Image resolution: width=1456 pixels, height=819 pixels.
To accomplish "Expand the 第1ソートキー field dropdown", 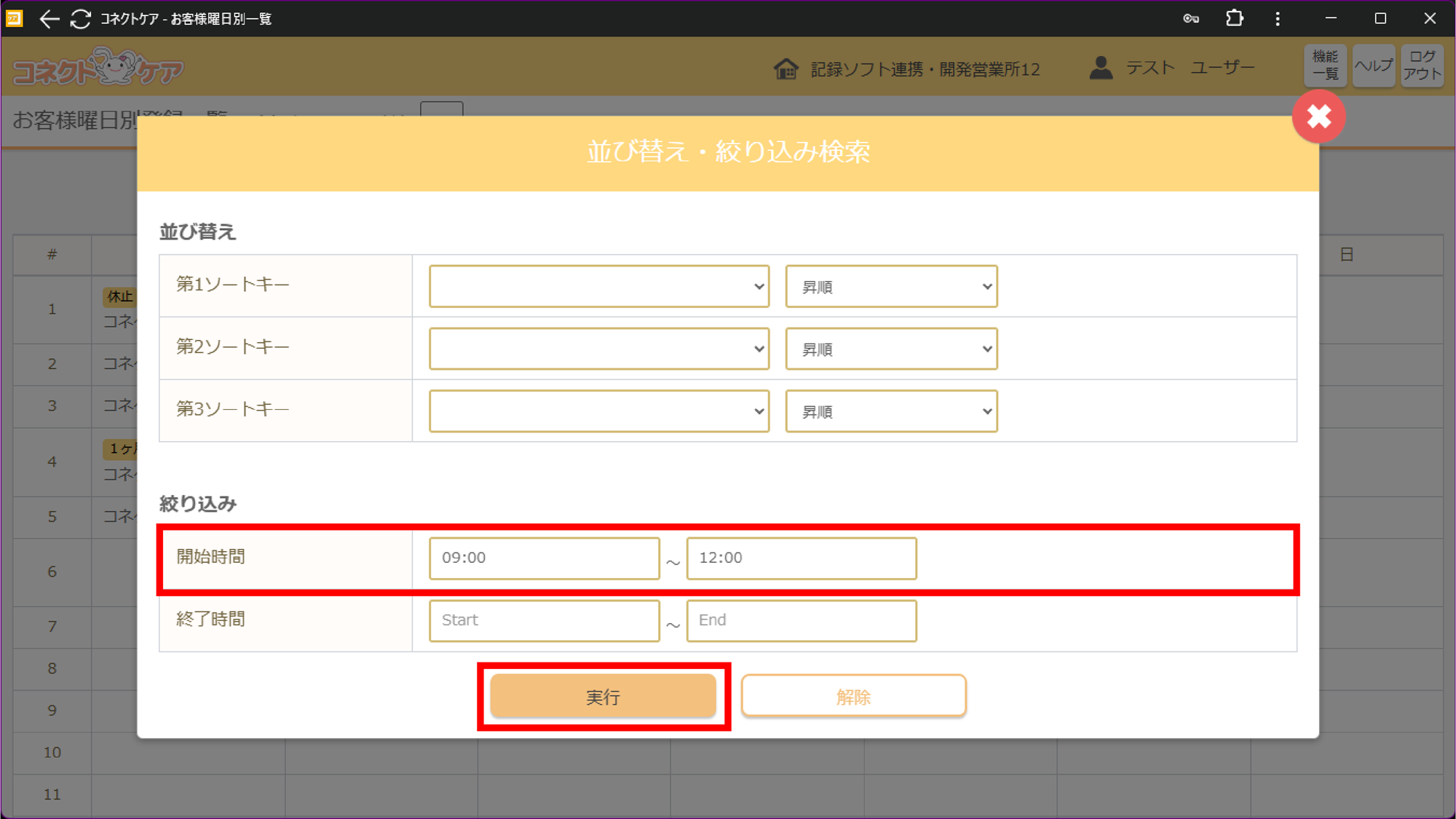I will (x=598, y=286).
